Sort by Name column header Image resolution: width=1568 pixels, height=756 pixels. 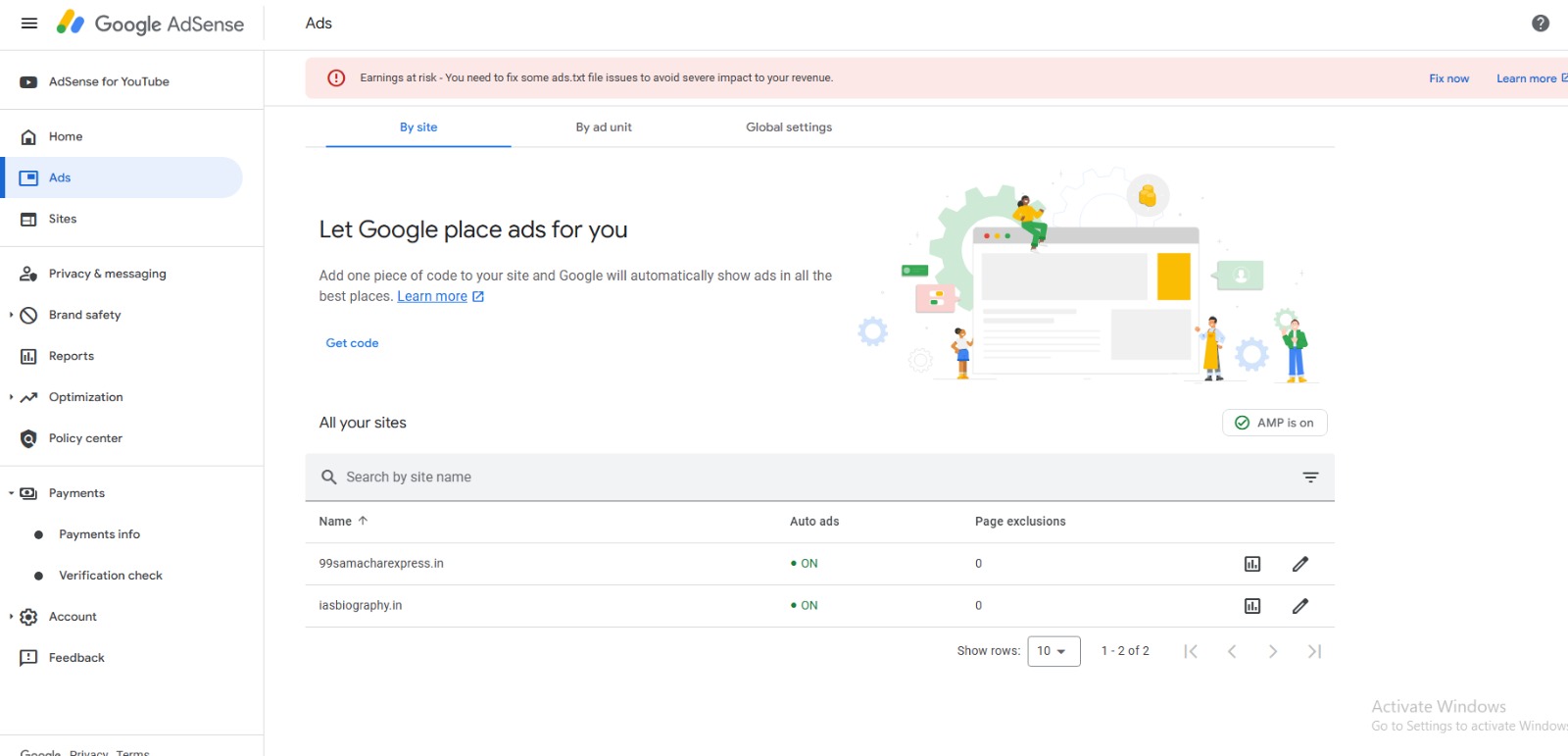343,522
